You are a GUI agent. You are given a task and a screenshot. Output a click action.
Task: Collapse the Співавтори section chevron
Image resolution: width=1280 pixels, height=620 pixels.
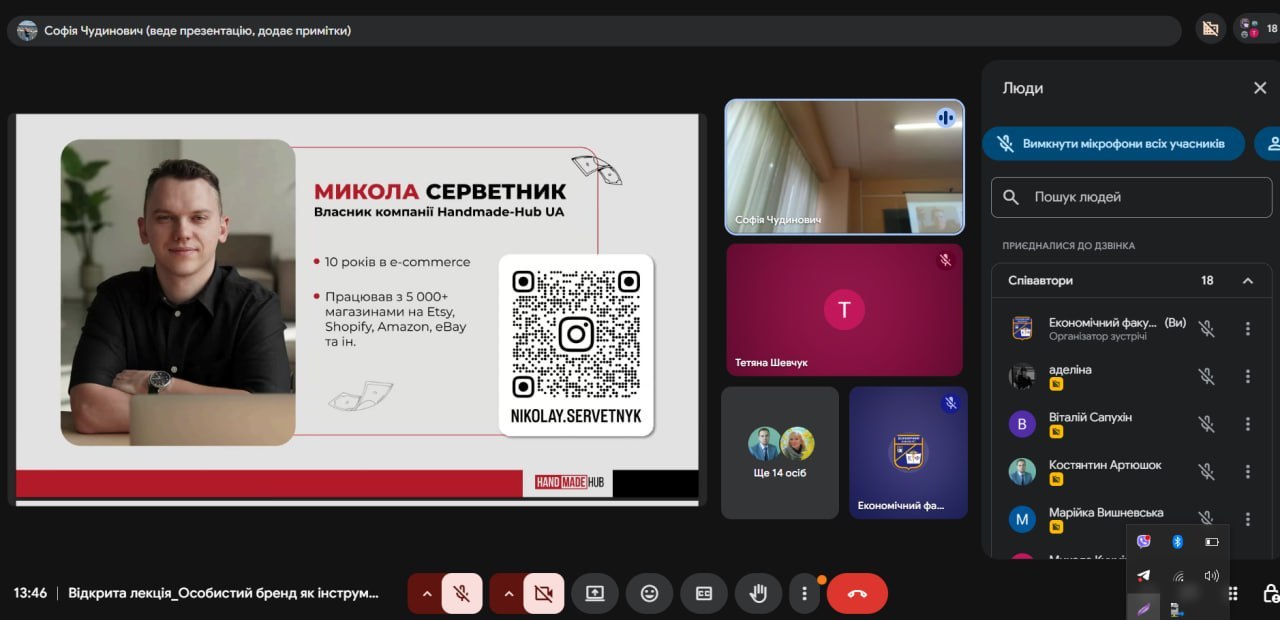[1248, 281]
